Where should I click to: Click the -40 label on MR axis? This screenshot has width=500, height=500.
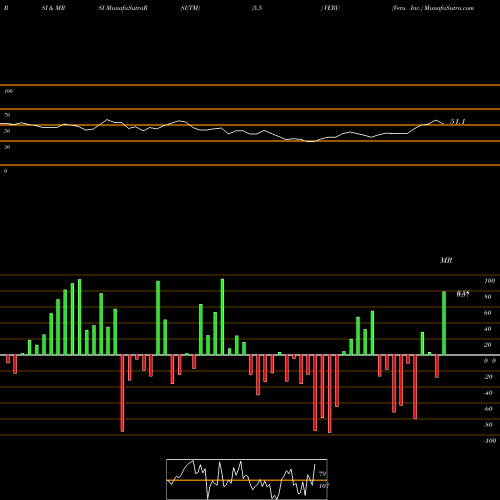click(x=488, y=393)
